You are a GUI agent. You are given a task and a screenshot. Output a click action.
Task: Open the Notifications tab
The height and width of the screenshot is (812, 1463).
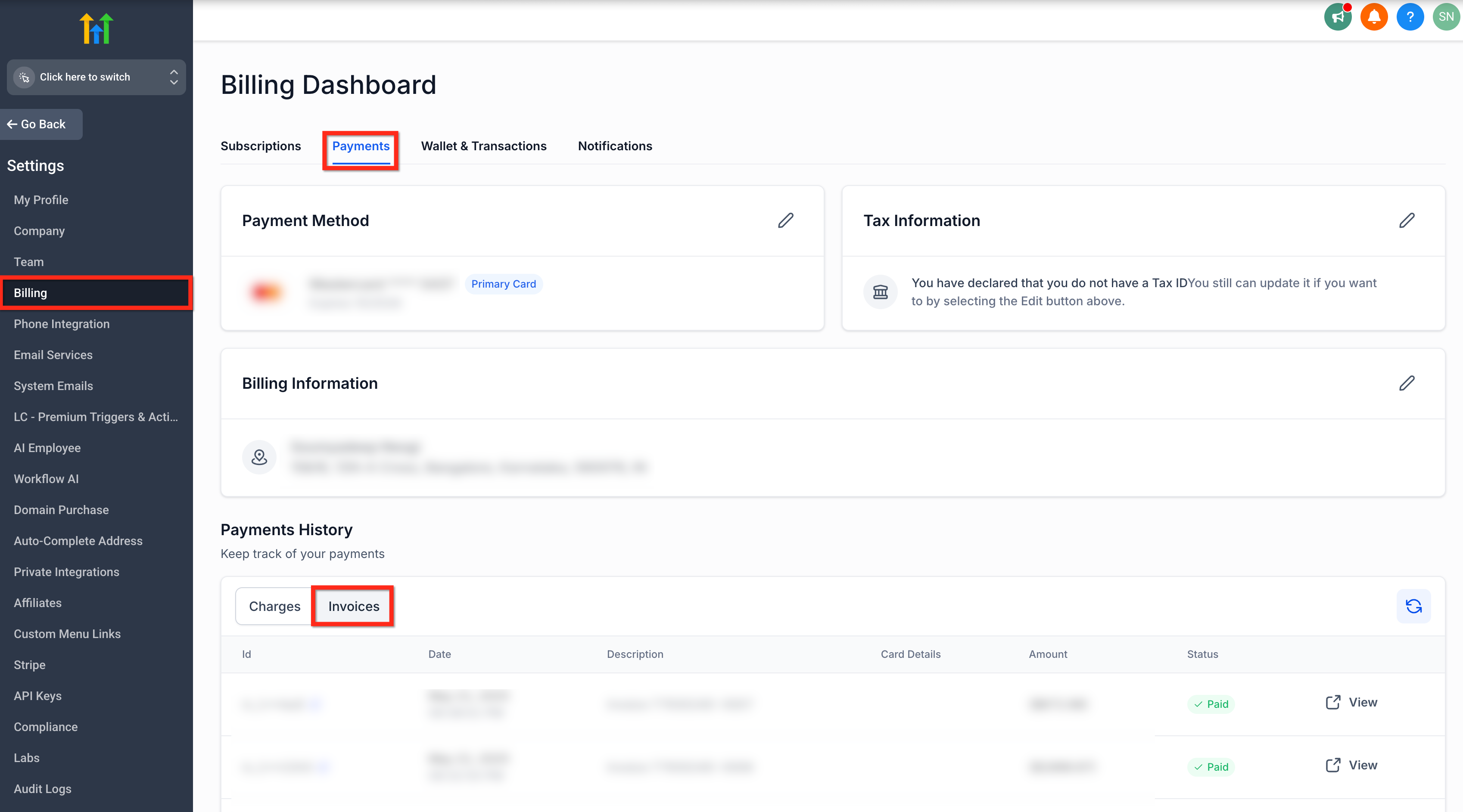click(x=614, y=146)
